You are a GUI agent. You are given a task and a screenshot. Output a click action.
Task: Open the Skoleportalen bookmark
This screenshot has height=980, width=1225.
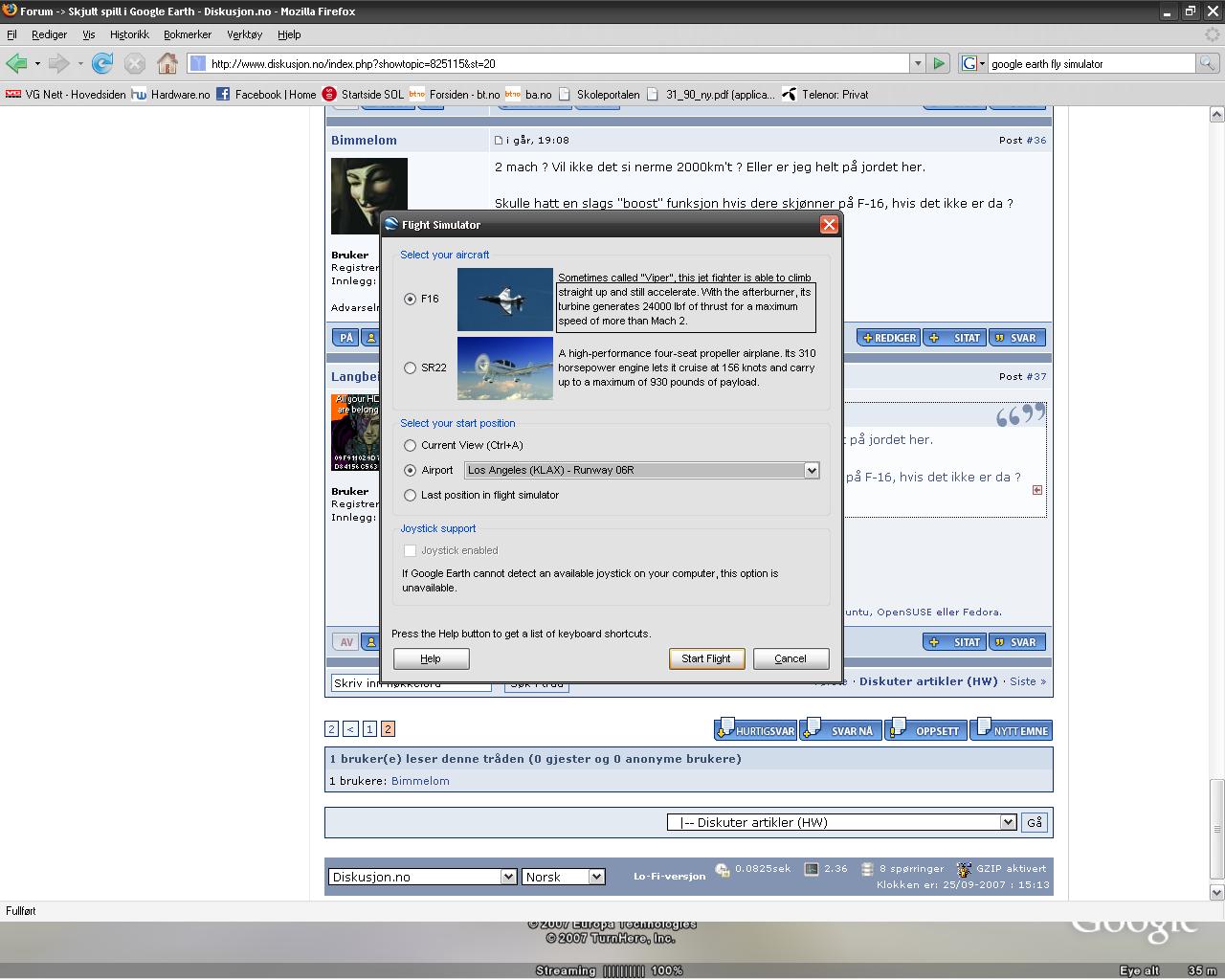pos(599,94)
